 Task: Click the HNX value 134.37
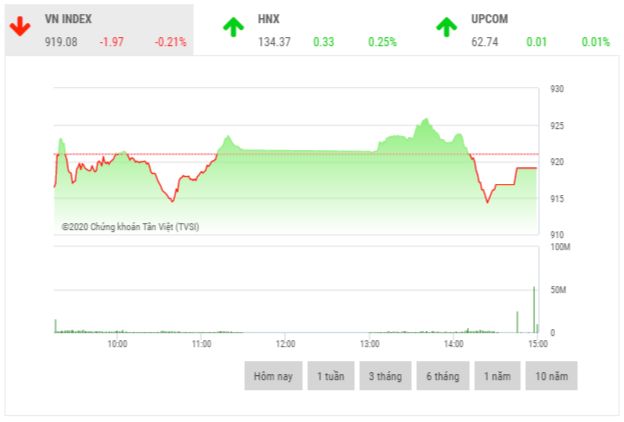(274, 42)
